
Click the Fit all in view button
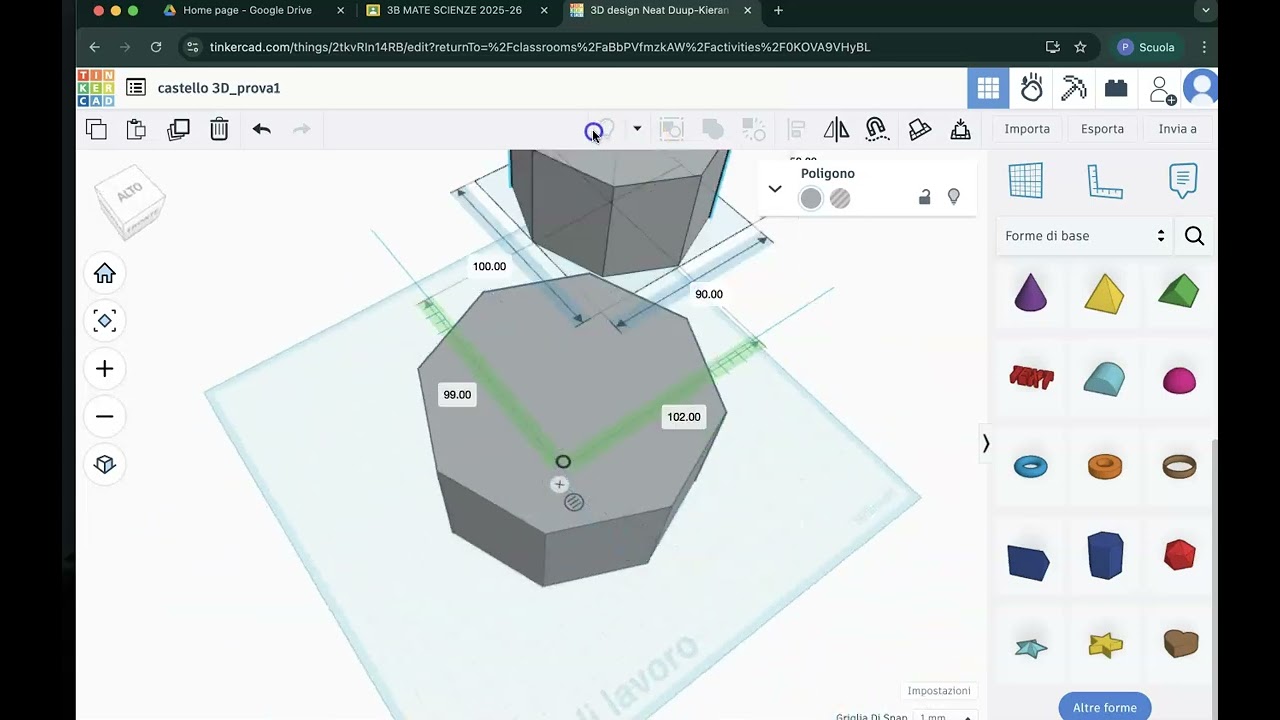tap(105, 321)
